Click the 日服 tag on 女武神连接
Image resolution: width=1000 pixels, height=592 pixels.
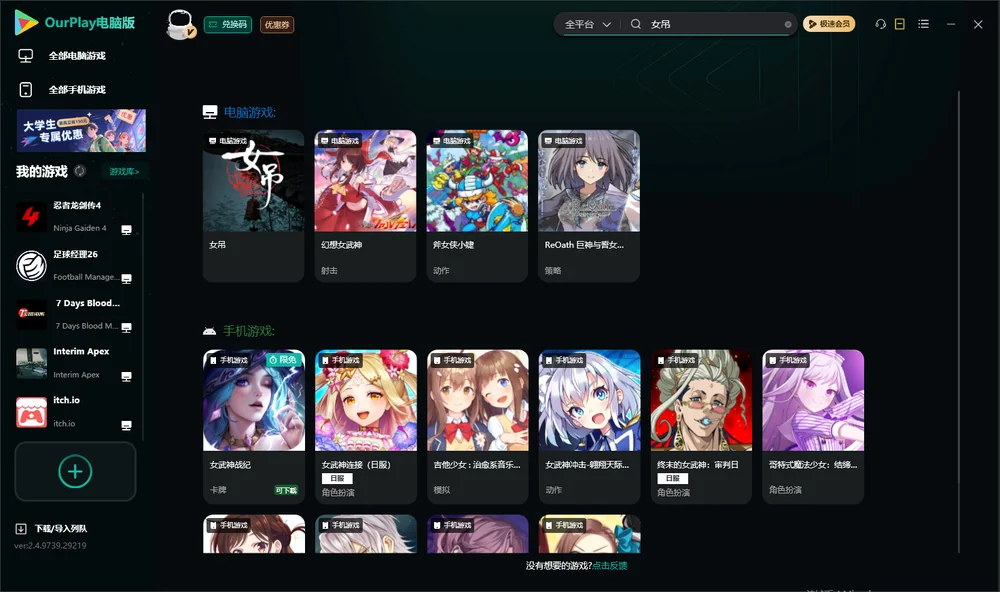point(337,478)
